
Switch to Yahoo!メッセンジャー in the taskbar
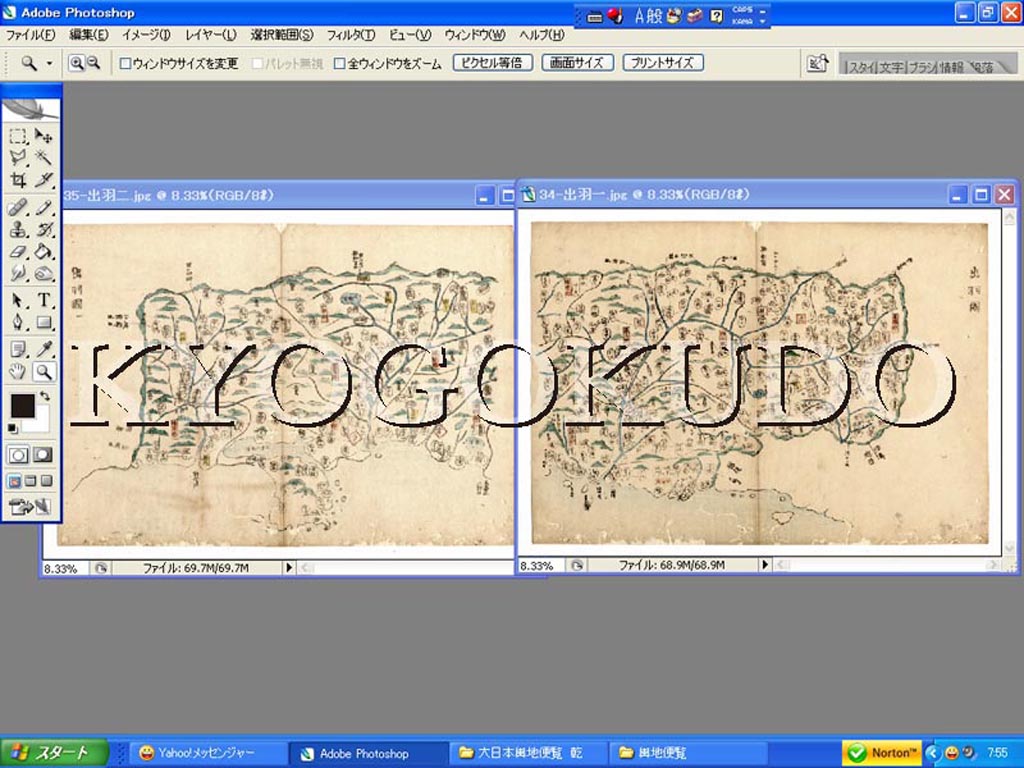208,753
